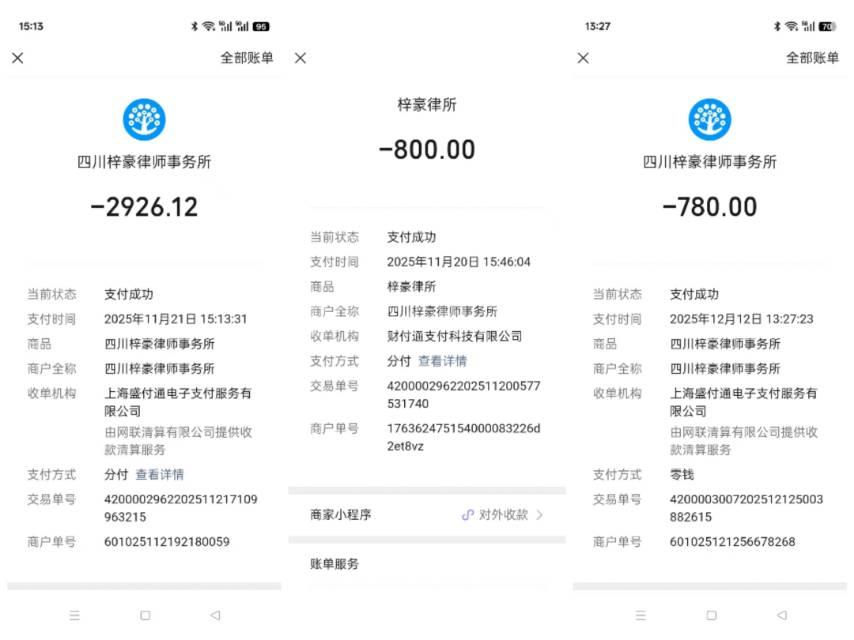Screen dimensions: 854x640
Task: Open the recents menu icon on the 15:13 screen
Action: (75, 615)
